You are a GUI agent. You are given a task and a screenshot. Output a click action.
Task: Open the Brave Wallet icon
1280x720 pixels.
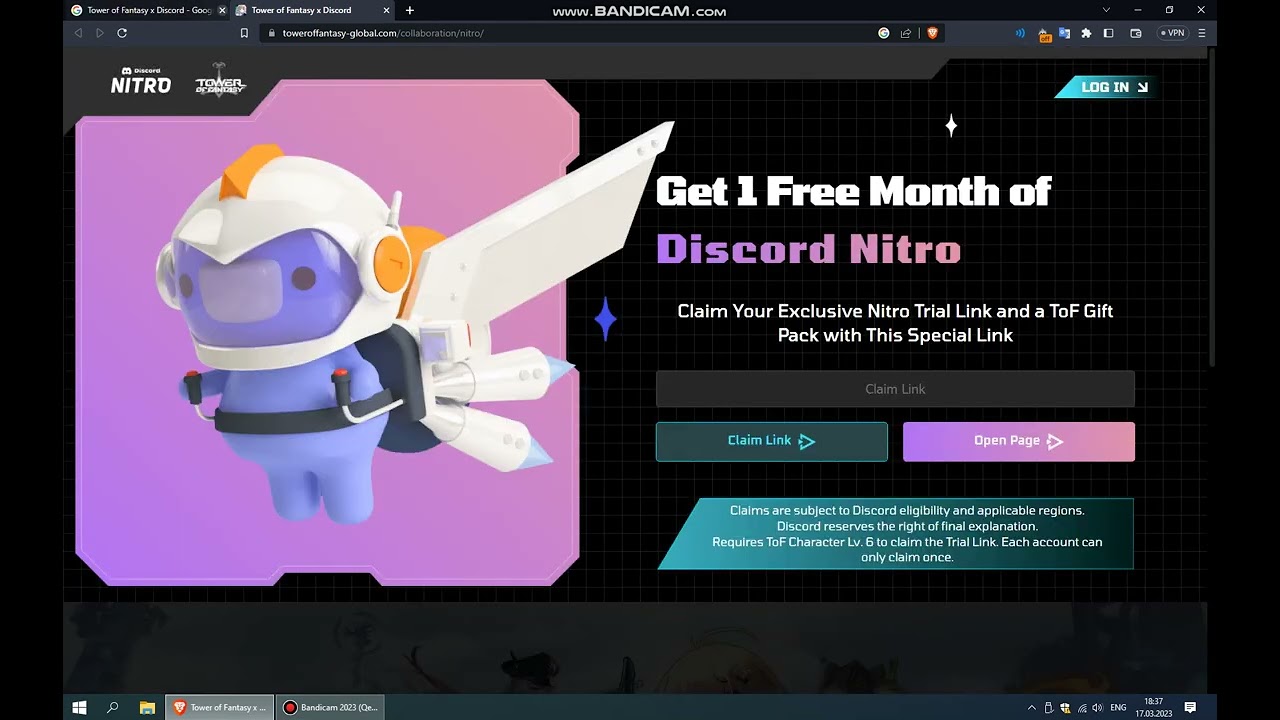(1136, 33)
